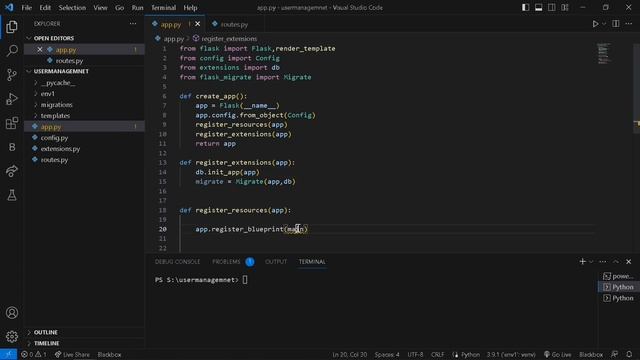This screenshot has width=640, height=360.
Task: Change the UTF-8 encoding setting
Action: tap(416, 354)
